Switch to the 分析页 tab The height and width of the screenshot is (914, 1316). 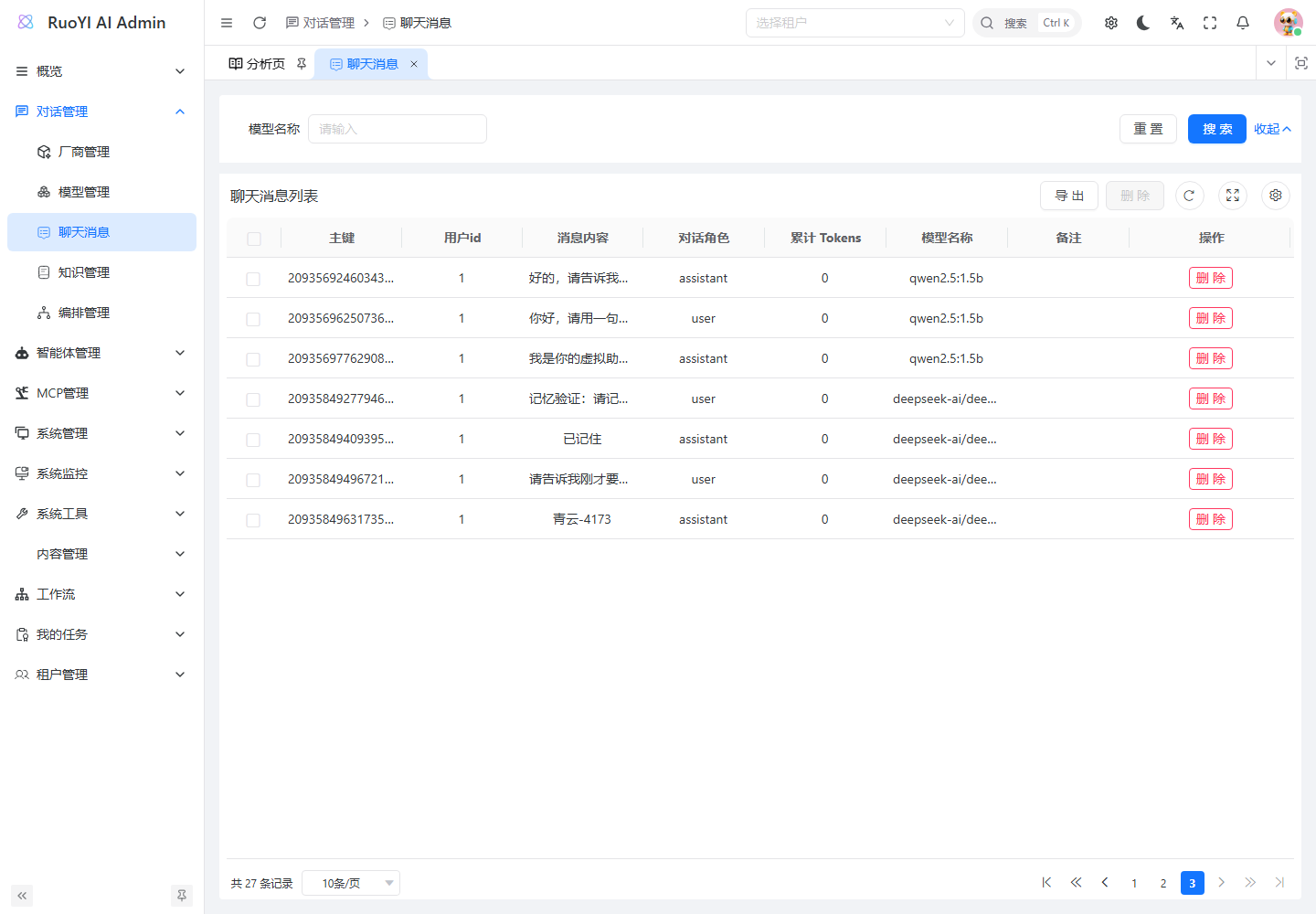pyautogui.click(x=266, y=64)
